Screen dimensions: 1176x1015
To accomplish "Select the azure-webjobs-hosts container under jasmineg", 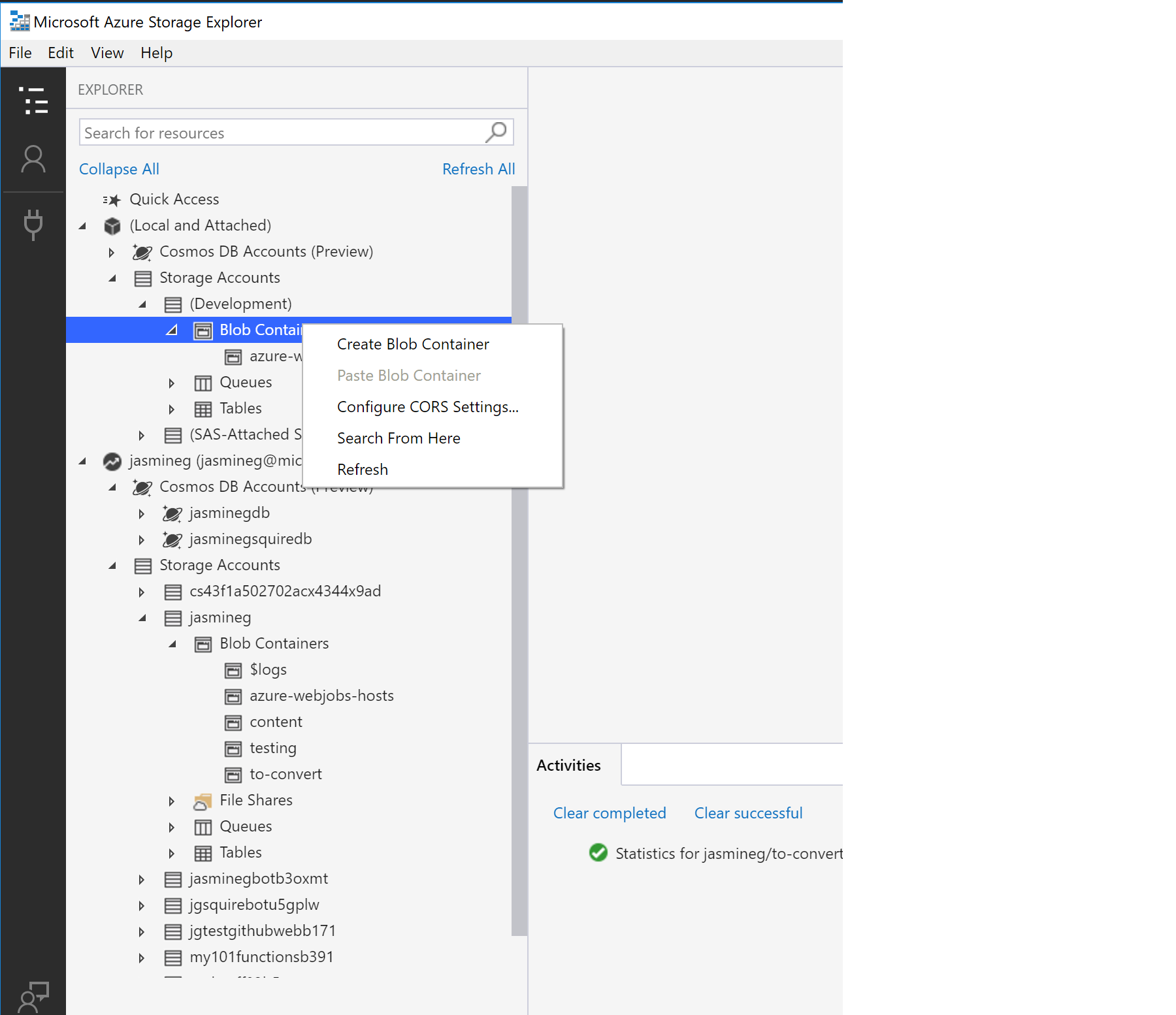I will [x=321, y=696].
